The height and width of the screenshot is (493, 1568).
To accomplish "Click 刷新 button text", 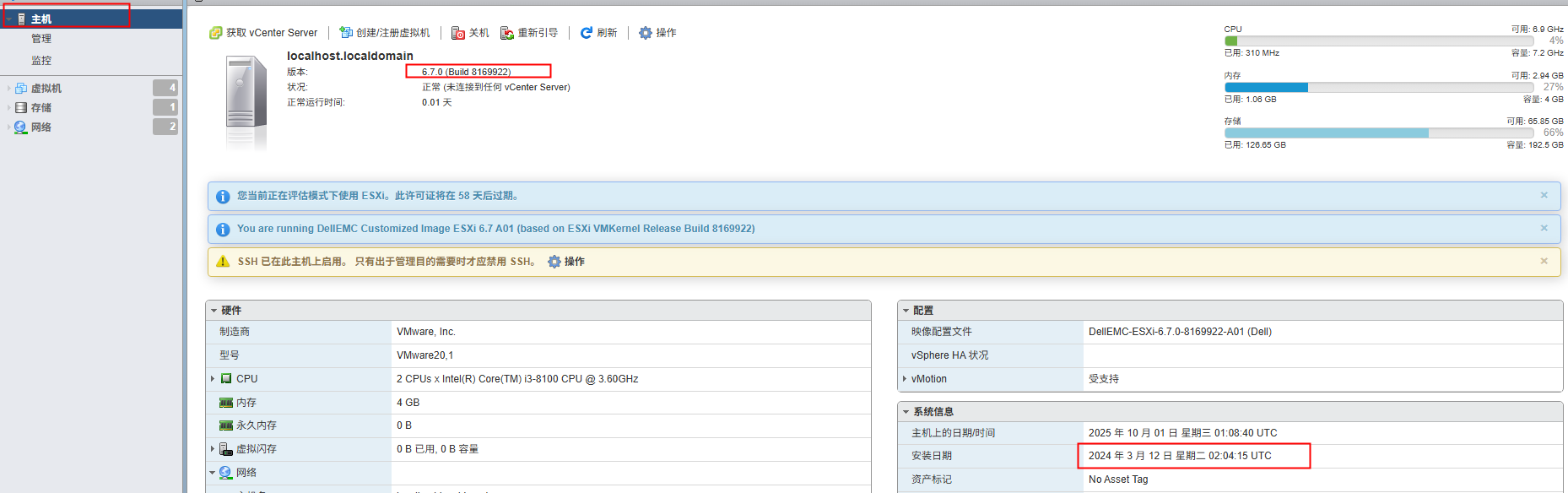I will [607, 33].
